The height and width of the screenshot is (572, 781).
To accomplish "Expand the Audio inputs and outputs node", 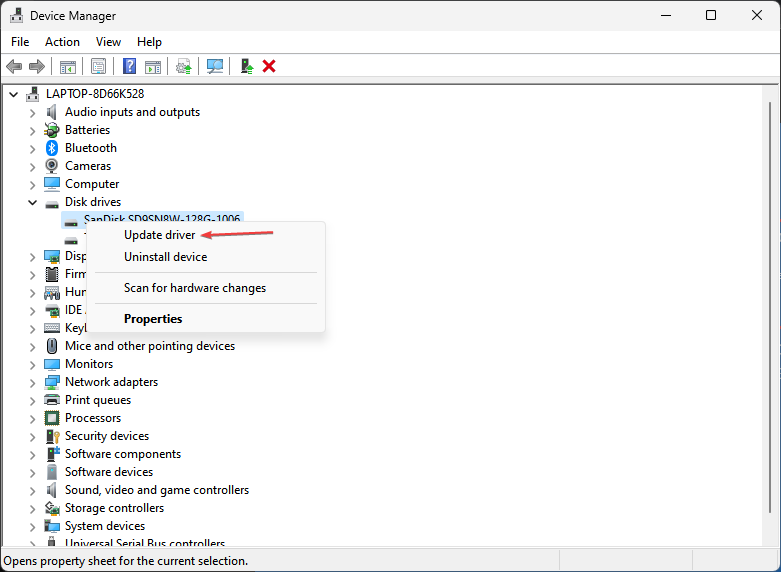I will click(x=32, y=112).
